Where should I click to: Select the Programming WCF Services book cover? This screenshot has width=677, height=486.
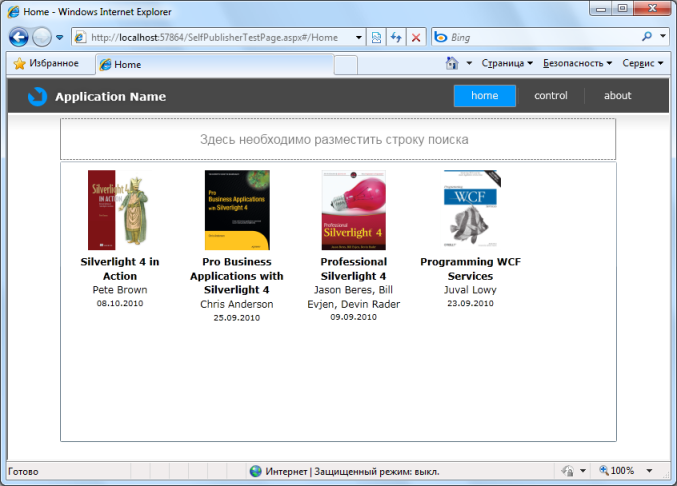[471, 209]
